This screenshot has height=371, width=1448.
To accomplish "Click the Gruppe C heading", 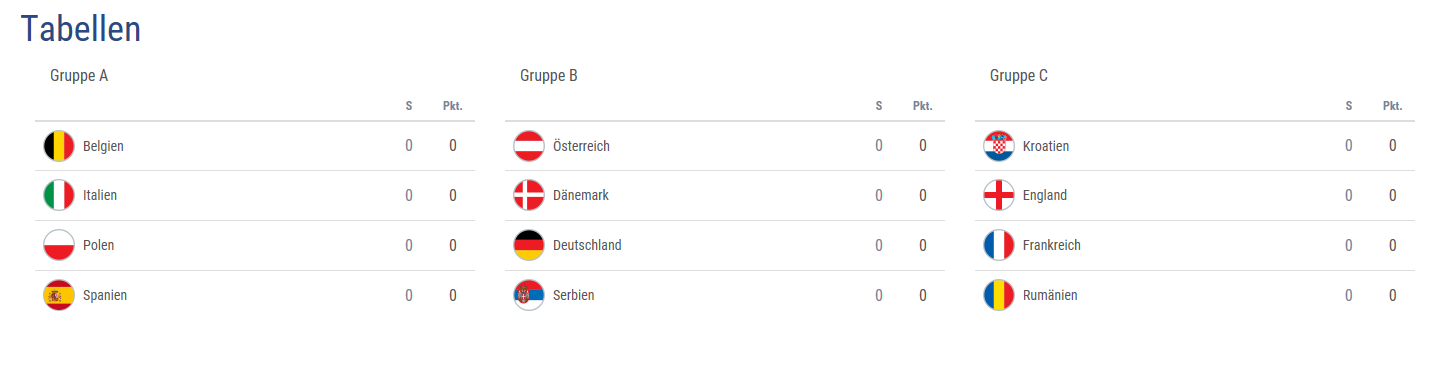I will click(1019, 76).
